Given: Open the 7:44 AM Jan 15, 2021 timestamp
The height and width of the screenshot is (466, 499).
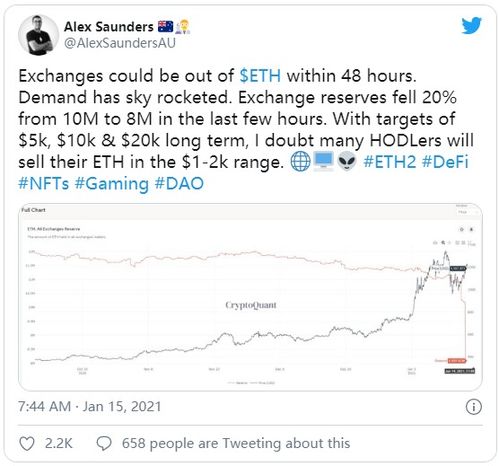Looking at the screenshot, I should (90, 407).
